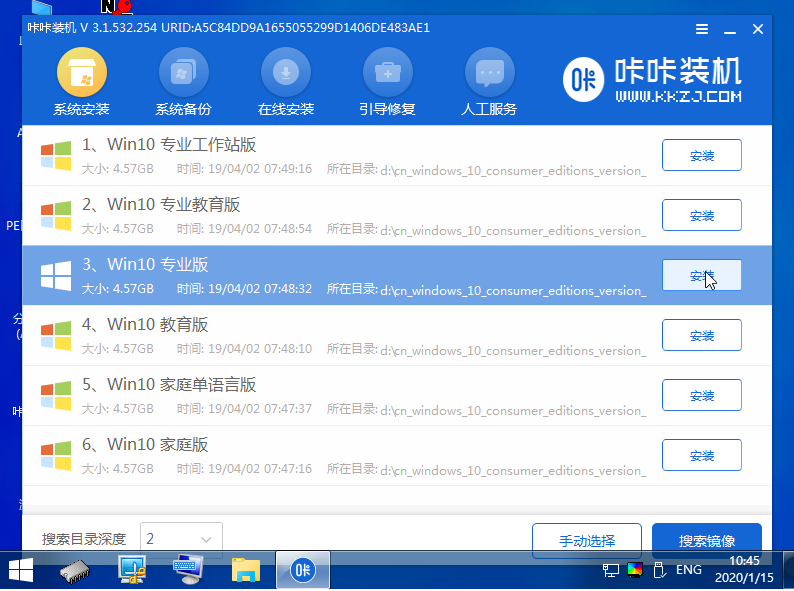Open the Windows Start button
The image size is (794, 591).
[x=21, y=571]
